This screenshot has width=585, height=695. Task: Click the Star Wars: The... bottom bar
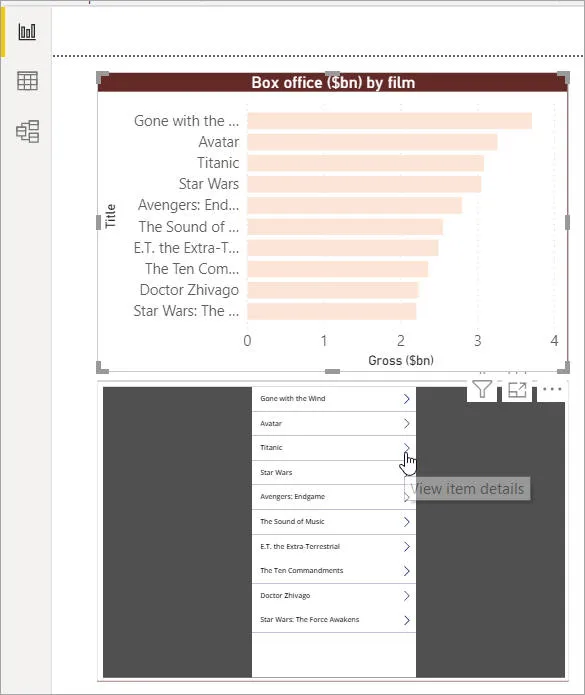tap(332, 311)
